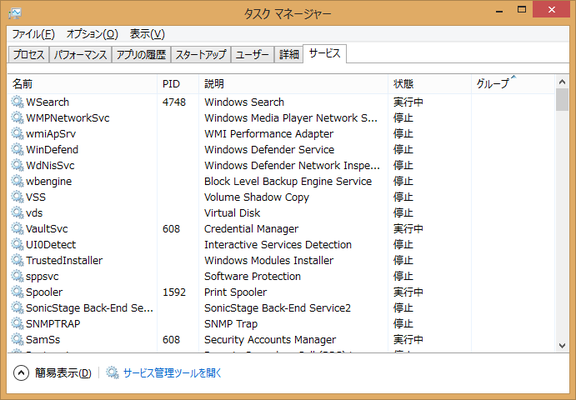Screen dimensions: 576x400
Task: Open the オプション(O) menu
Action: [92, 34]
